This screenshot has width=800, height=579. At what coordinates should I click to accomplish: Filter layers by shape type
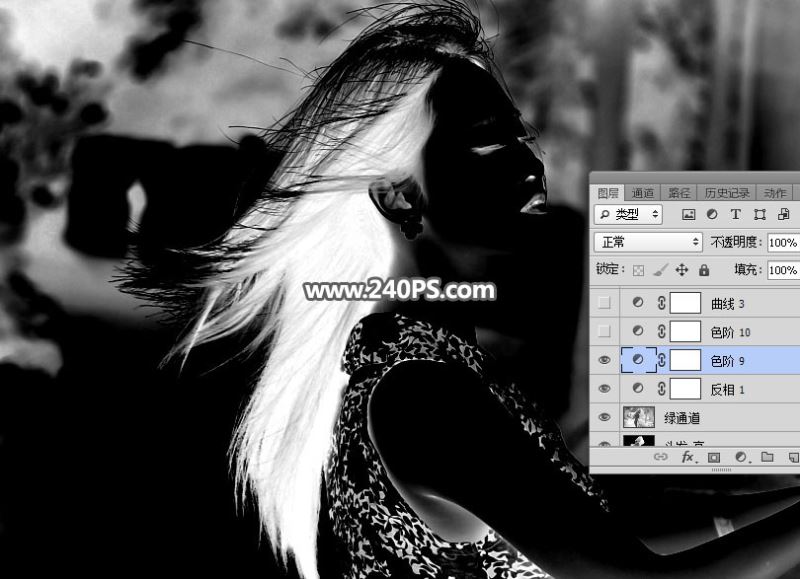[760, 215]
